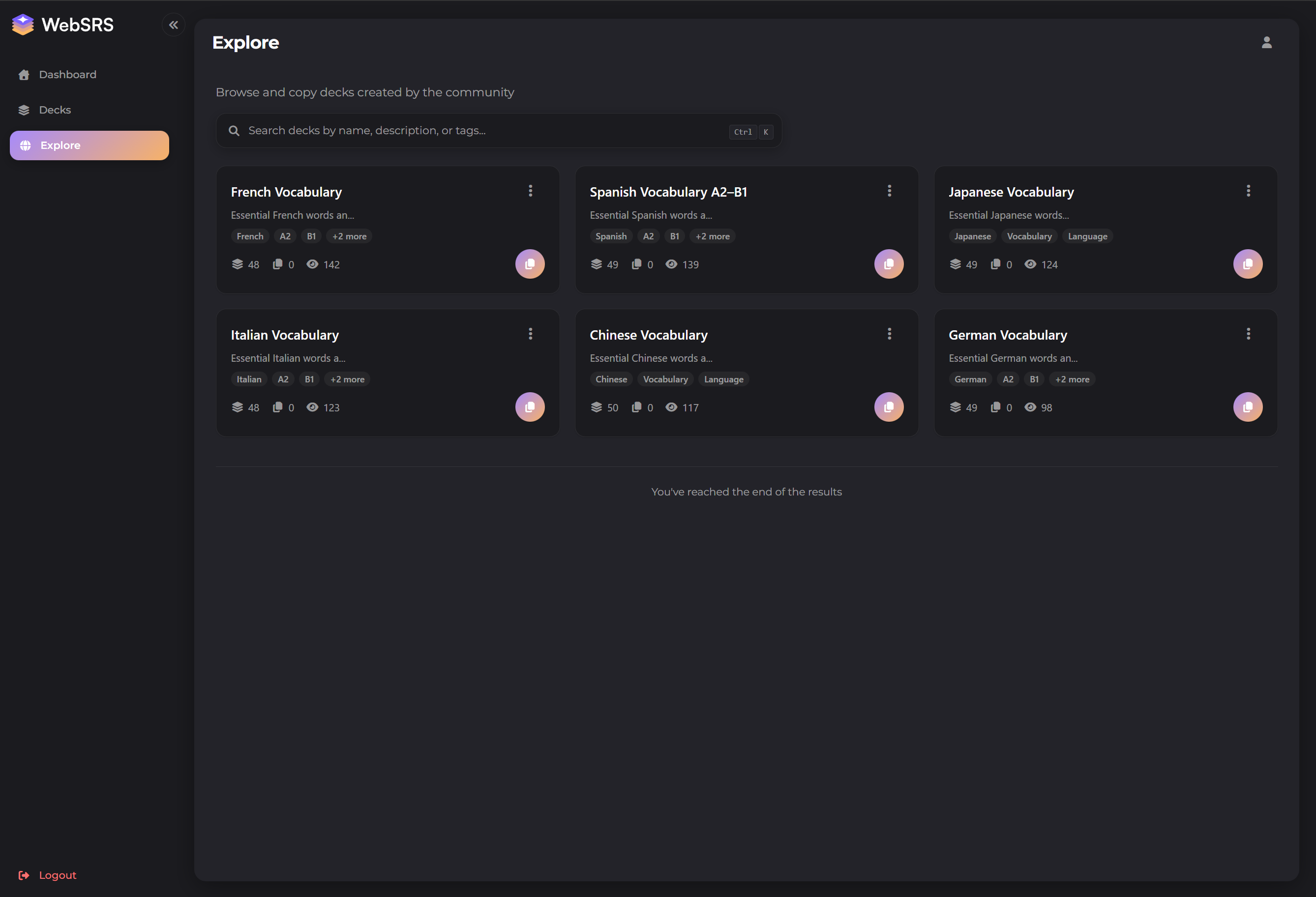This screenshot has width=1316, height=897.
Task: Open the French Vocabulary deck title
Action: coord(286,192)
